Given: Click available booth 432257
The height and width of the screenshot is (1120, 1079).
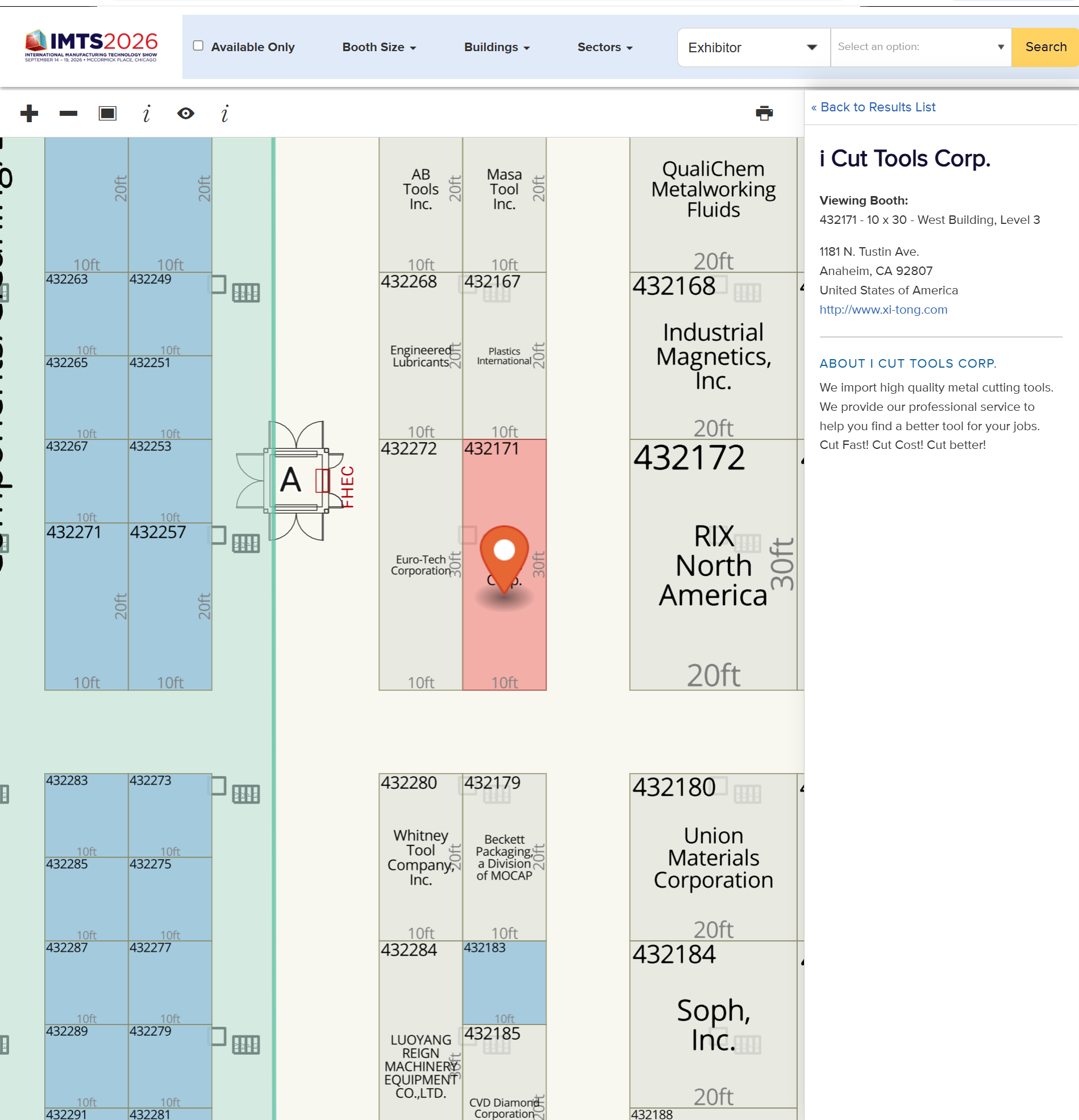Looking at the screenshot, I should click(x=170, y=606).
